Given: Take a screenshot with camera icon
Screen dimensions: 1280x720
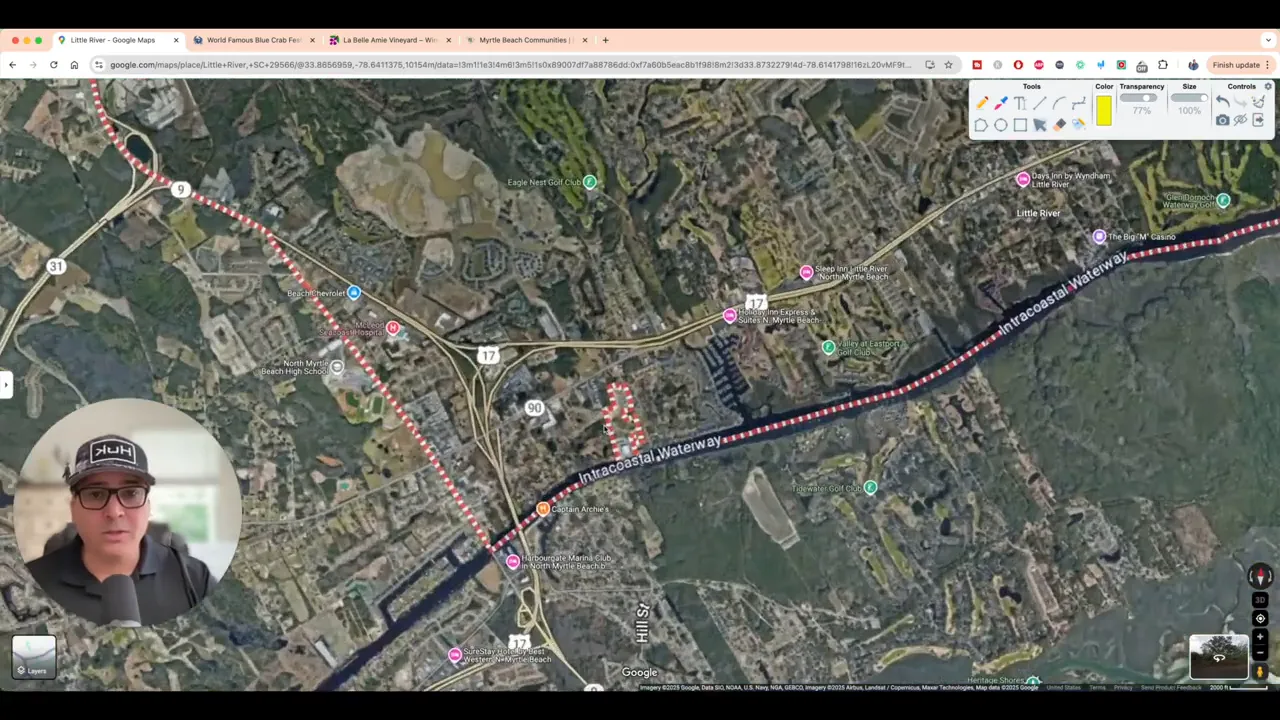Looking at the screenshot, I should click(1222, 120).
